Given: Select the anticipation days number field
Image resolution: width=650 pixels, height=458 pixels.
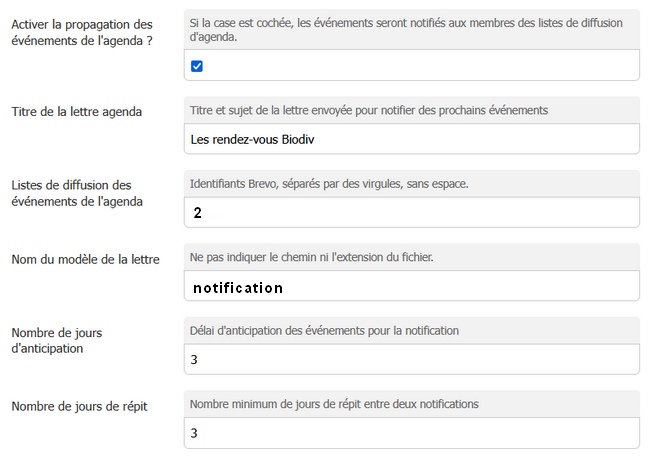Looking at the screenshot, I should [412, 359].
